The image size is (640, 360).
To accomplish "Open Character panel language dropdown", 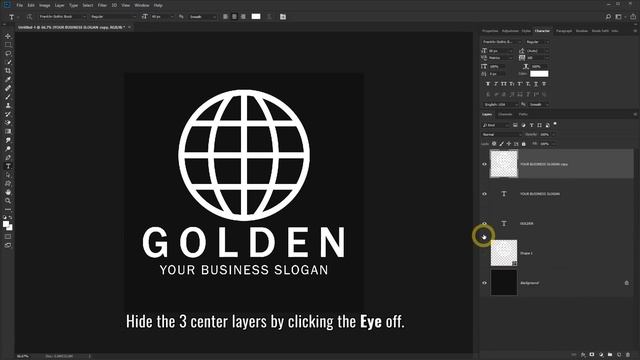I will coord(500,104).
